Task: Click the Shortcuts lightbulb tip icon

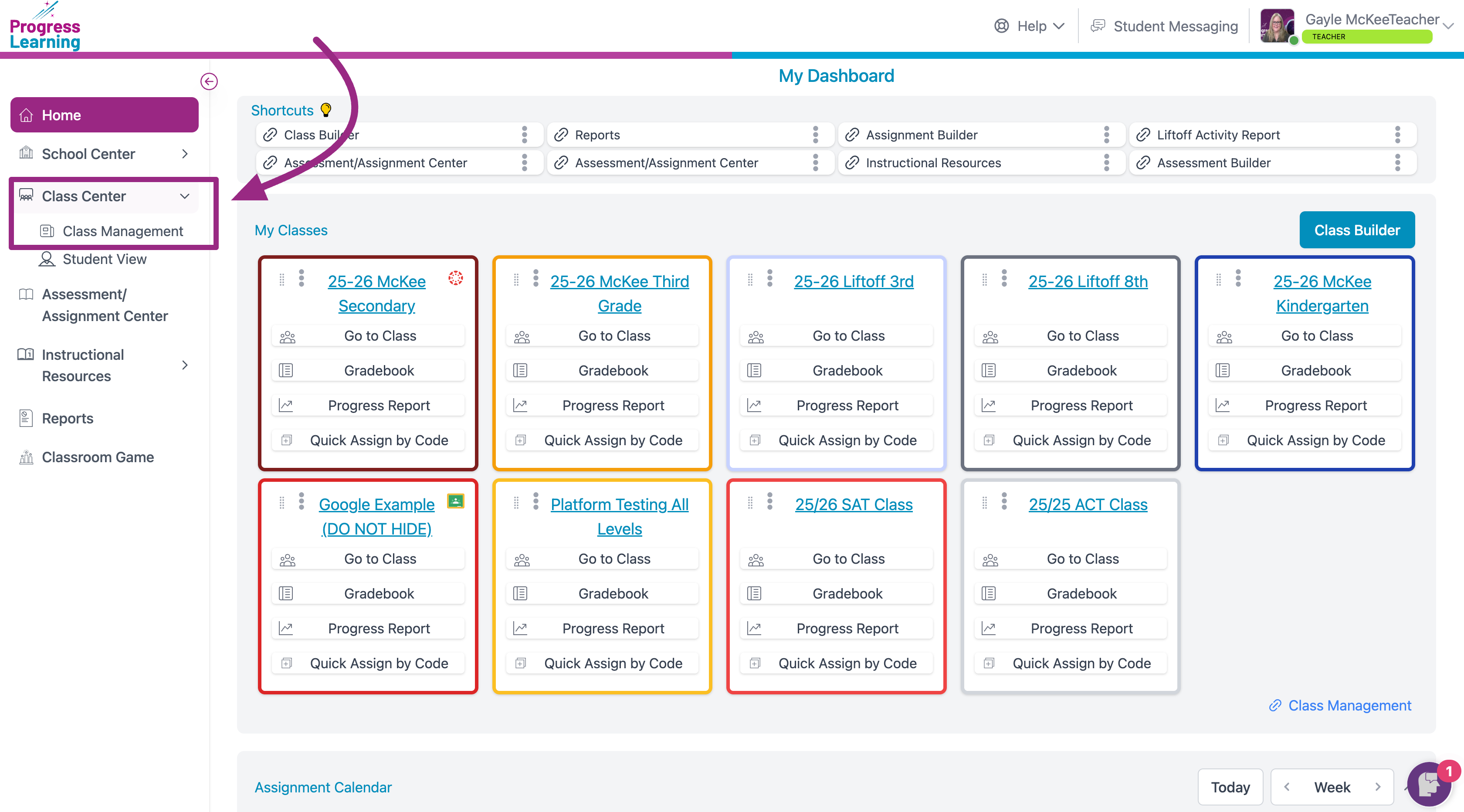Action: point(325,110)
